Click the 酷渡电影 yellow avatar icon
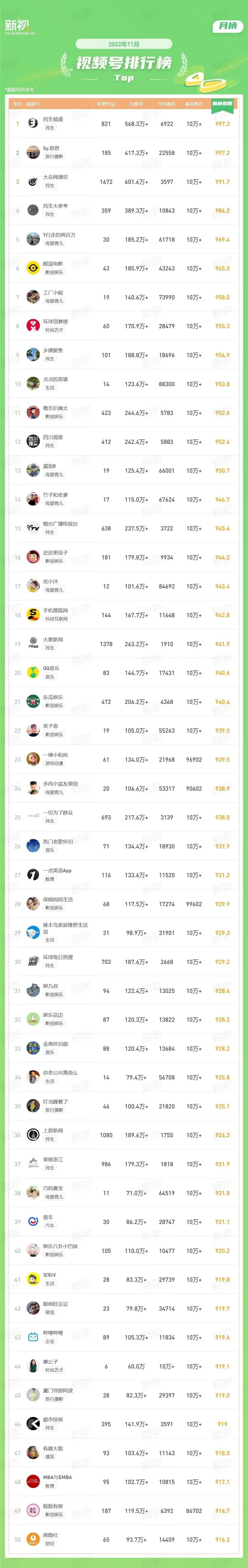The image size is (248, 1568). click(33, 268)
